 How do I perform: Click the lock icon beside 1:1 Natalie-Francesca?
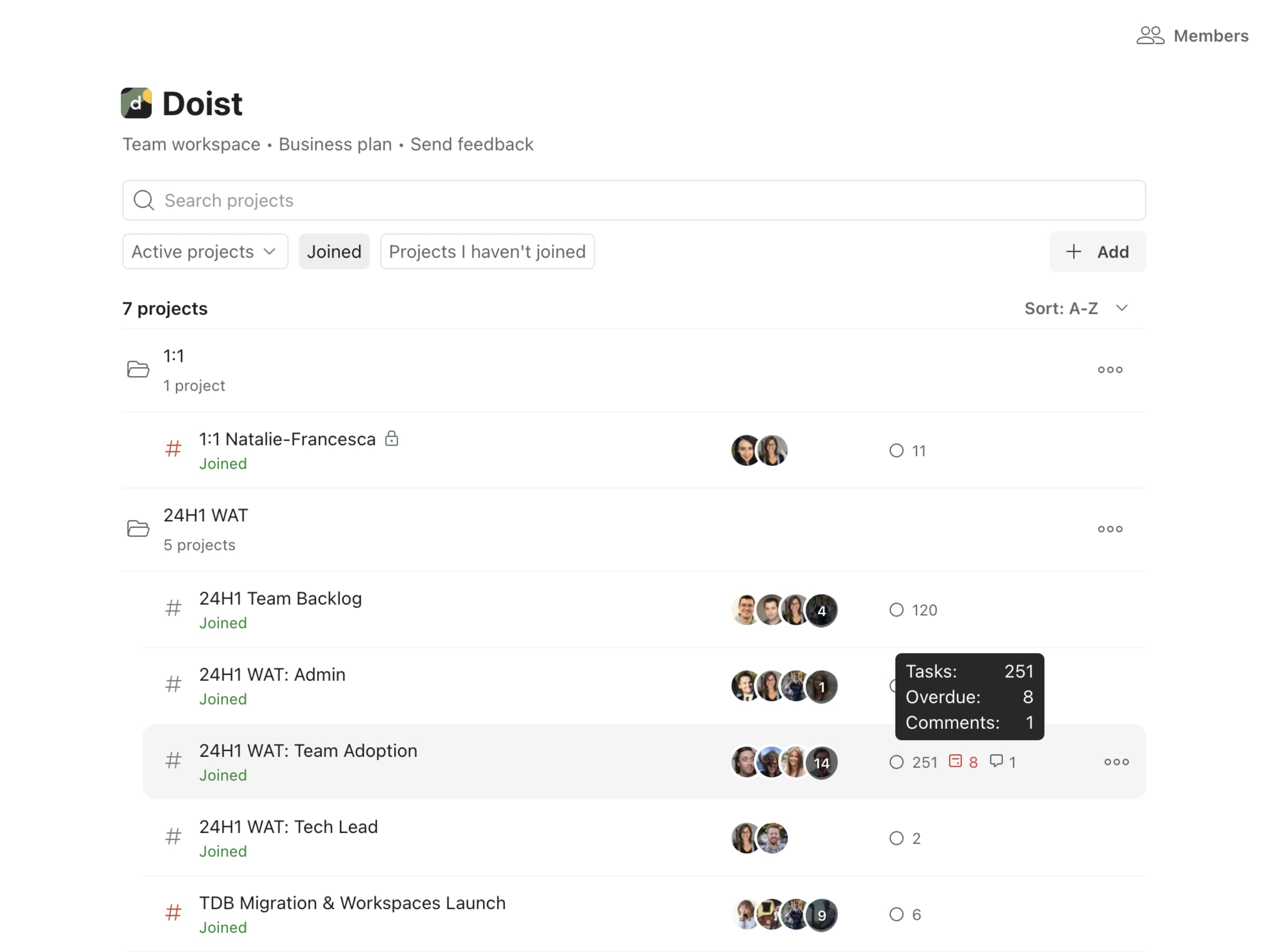392,438
